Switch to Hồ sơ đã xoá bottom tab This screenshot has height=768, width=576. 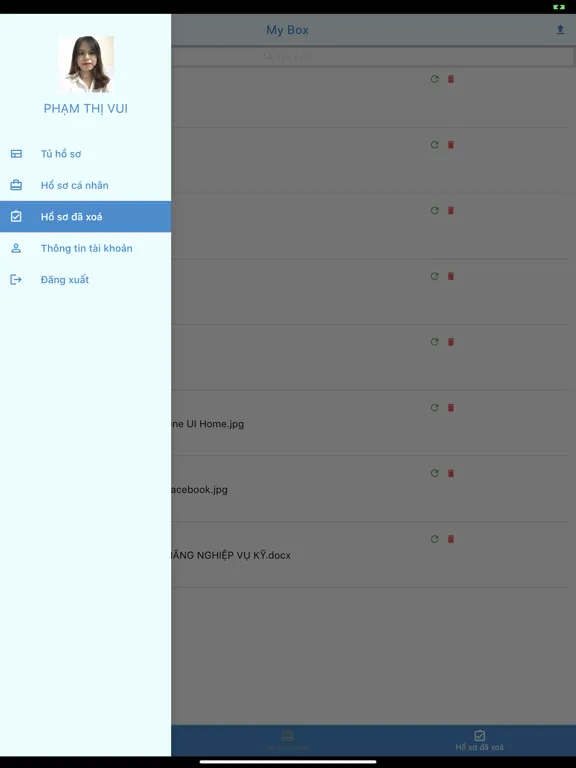(480, 740)
